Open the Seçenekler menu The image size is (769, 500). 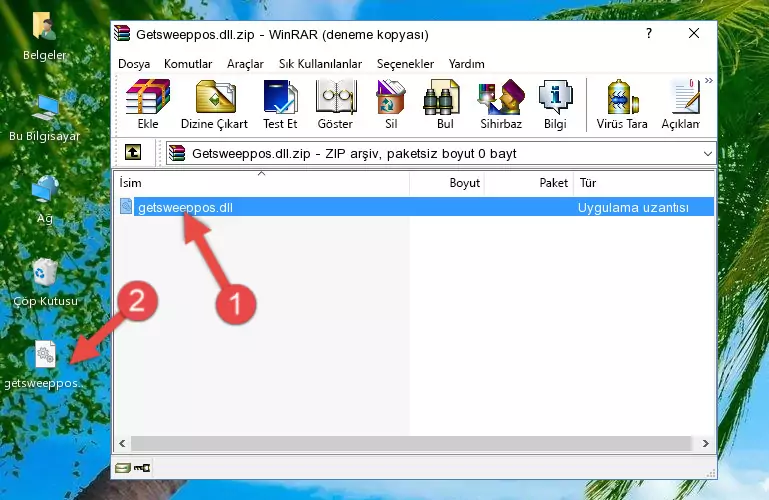405,64
